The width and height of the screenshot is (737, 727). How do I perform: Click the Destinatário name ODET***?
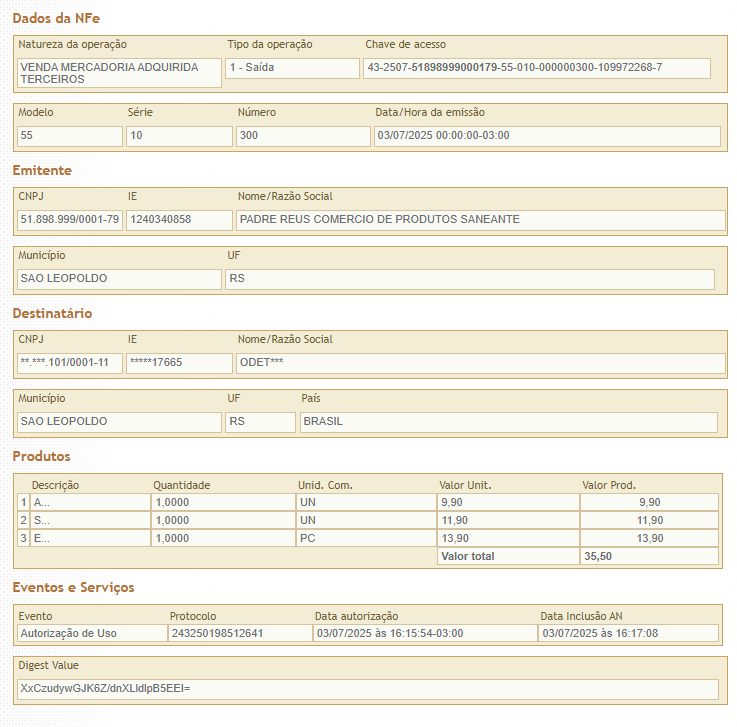tap(481, 363)
